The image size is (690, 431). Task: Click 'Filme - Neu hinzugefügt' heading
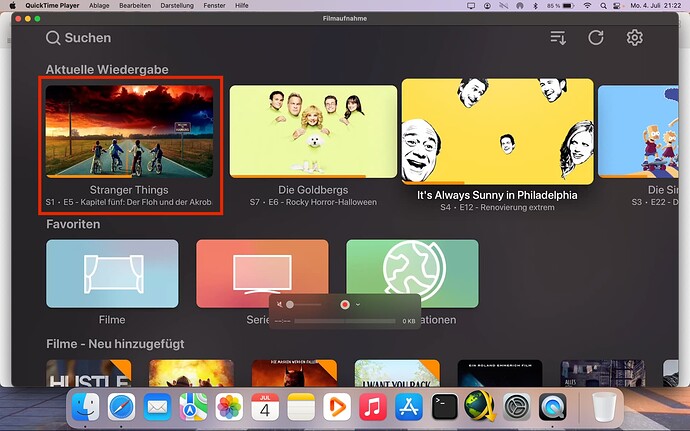(x=115, y=344)
